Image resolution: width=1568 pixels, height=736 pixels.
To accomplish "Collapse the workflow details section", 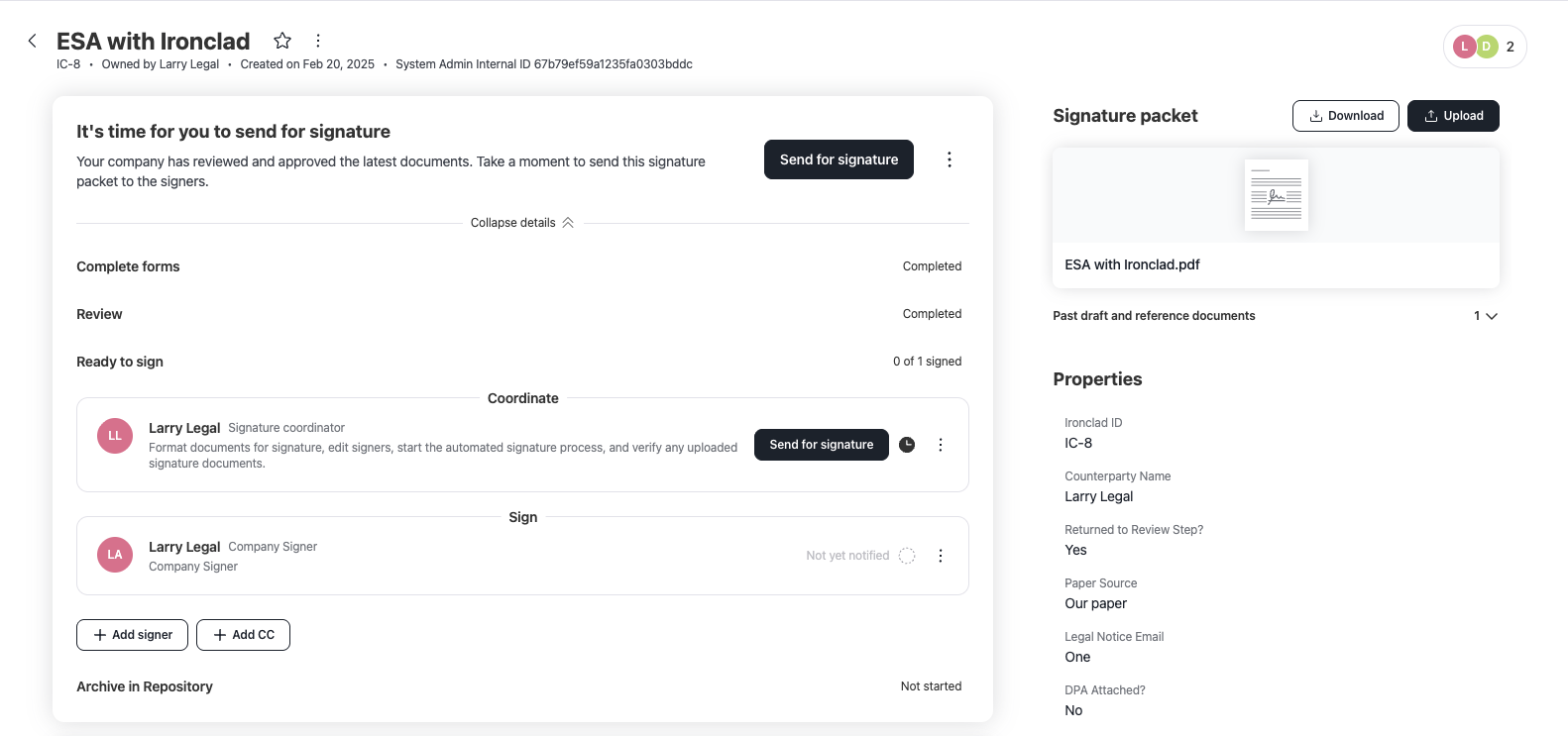I will (522, 222).
